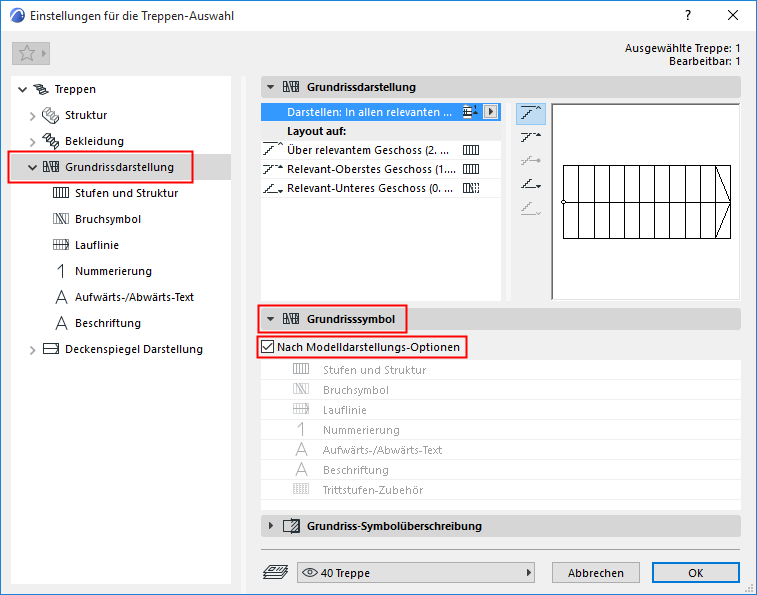
Task: Collapse the Grundrisssymbol panel
Action: pyautogui.click(x=271, y=319)
